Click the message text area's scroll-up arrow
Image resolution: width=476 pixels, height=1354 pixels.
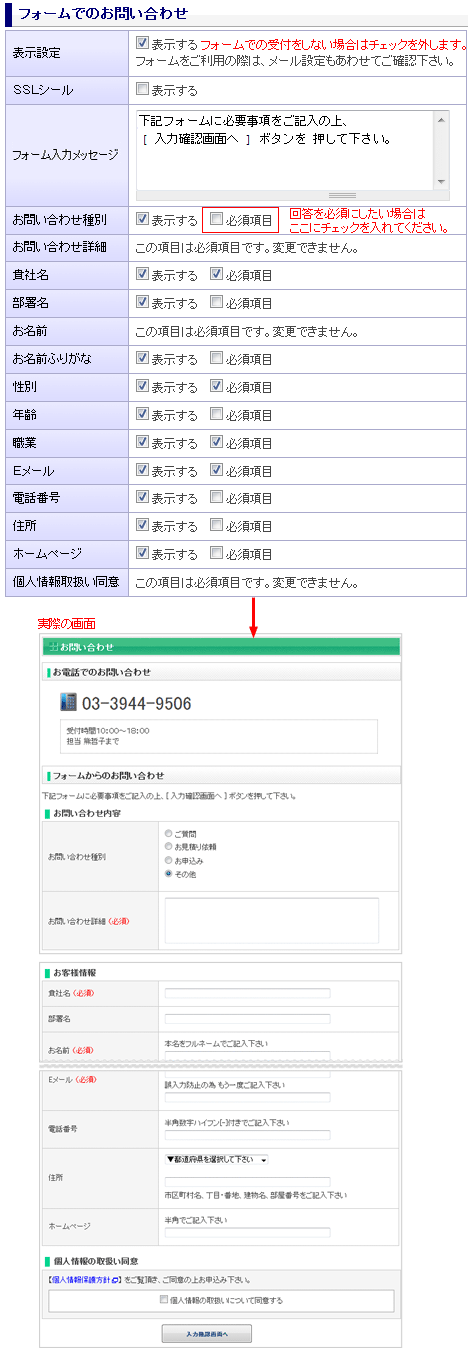[442, 119]
